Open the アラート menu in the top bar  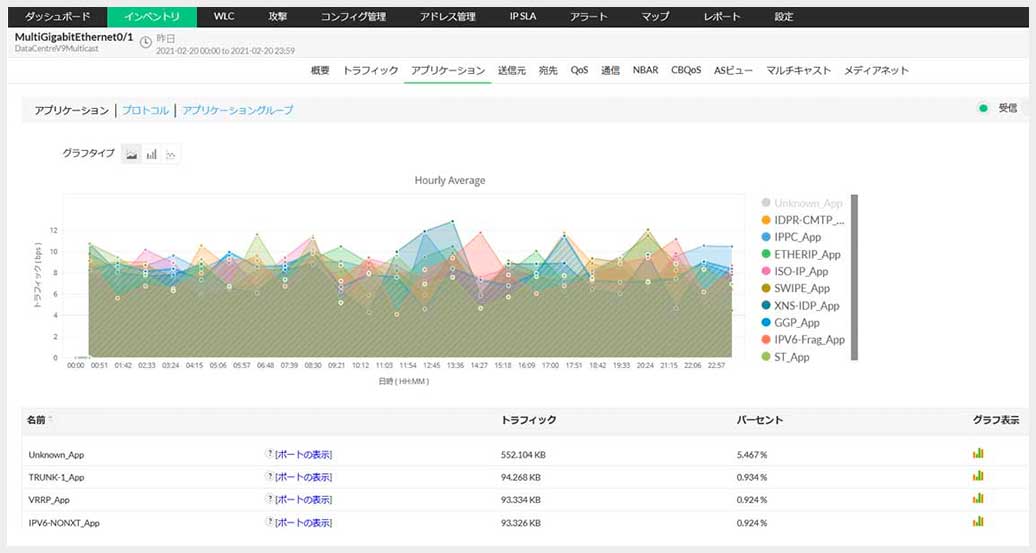pyautogui.click(x=589, y=17)
